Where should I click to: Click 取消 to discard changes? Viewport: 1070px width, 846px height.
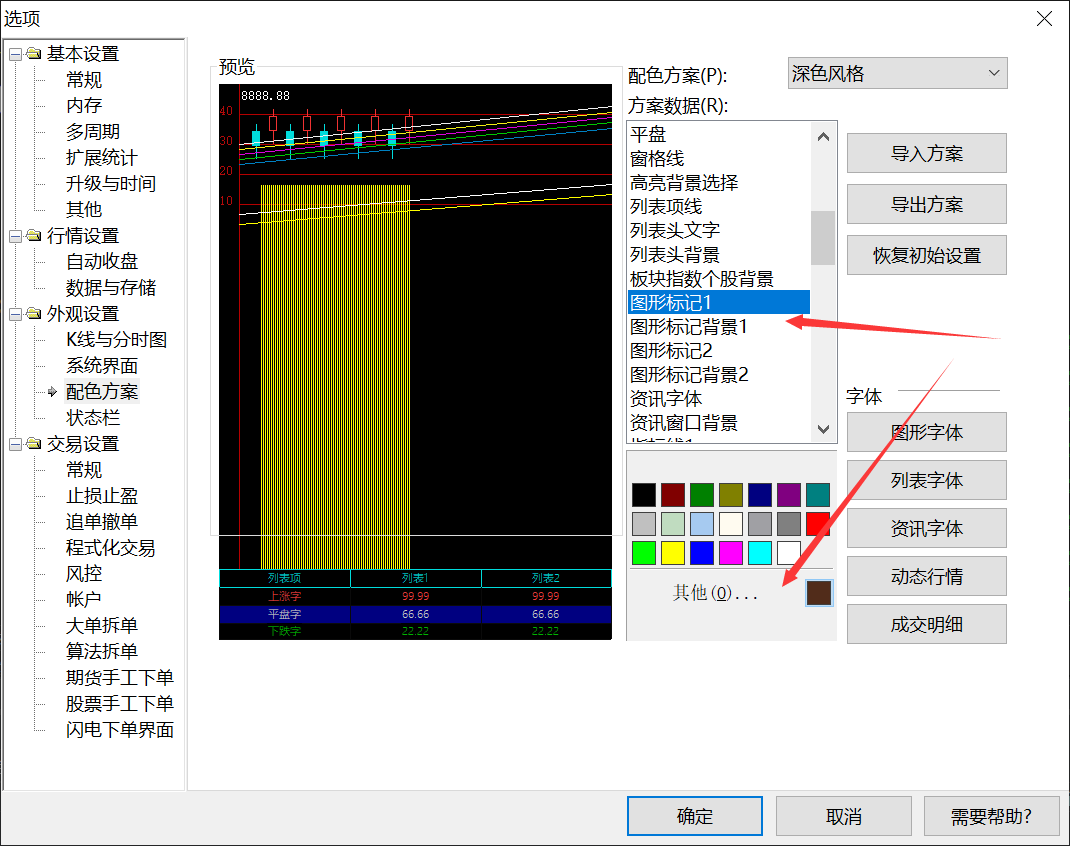[843, 816]
